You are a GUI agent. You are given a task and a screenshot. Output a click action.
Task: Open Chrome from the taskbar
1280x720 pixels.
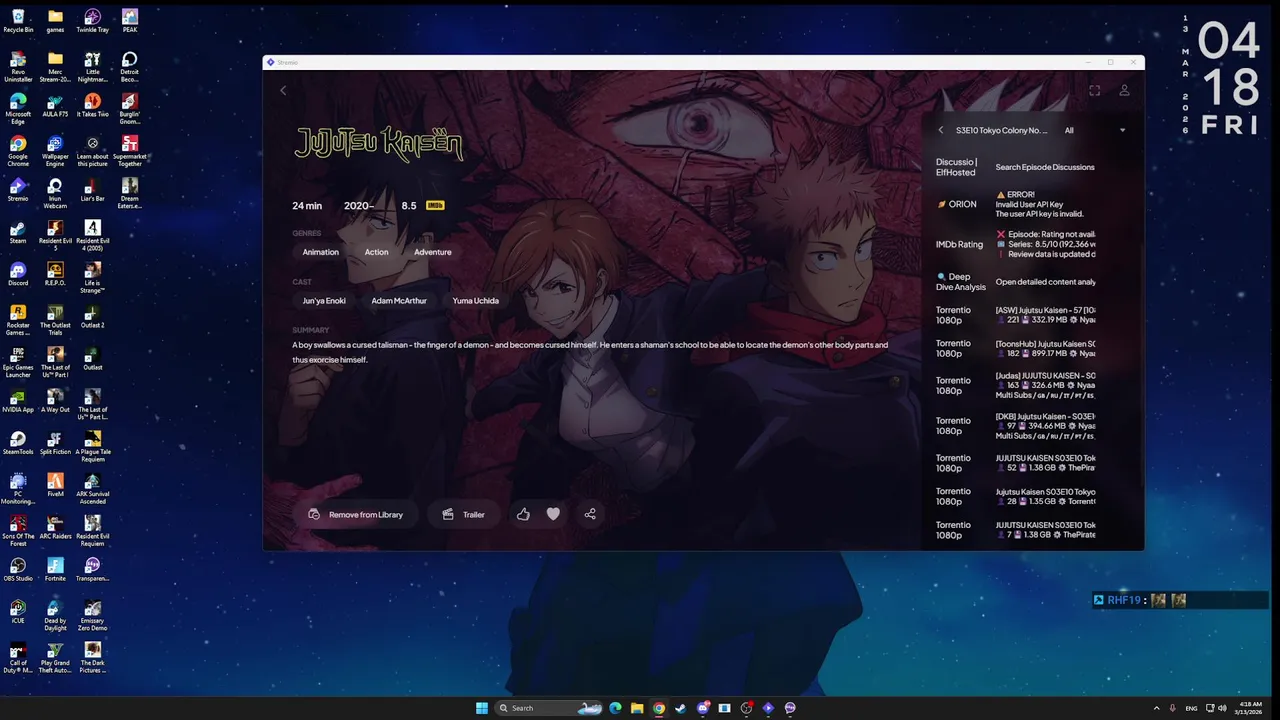pos(659,708)
